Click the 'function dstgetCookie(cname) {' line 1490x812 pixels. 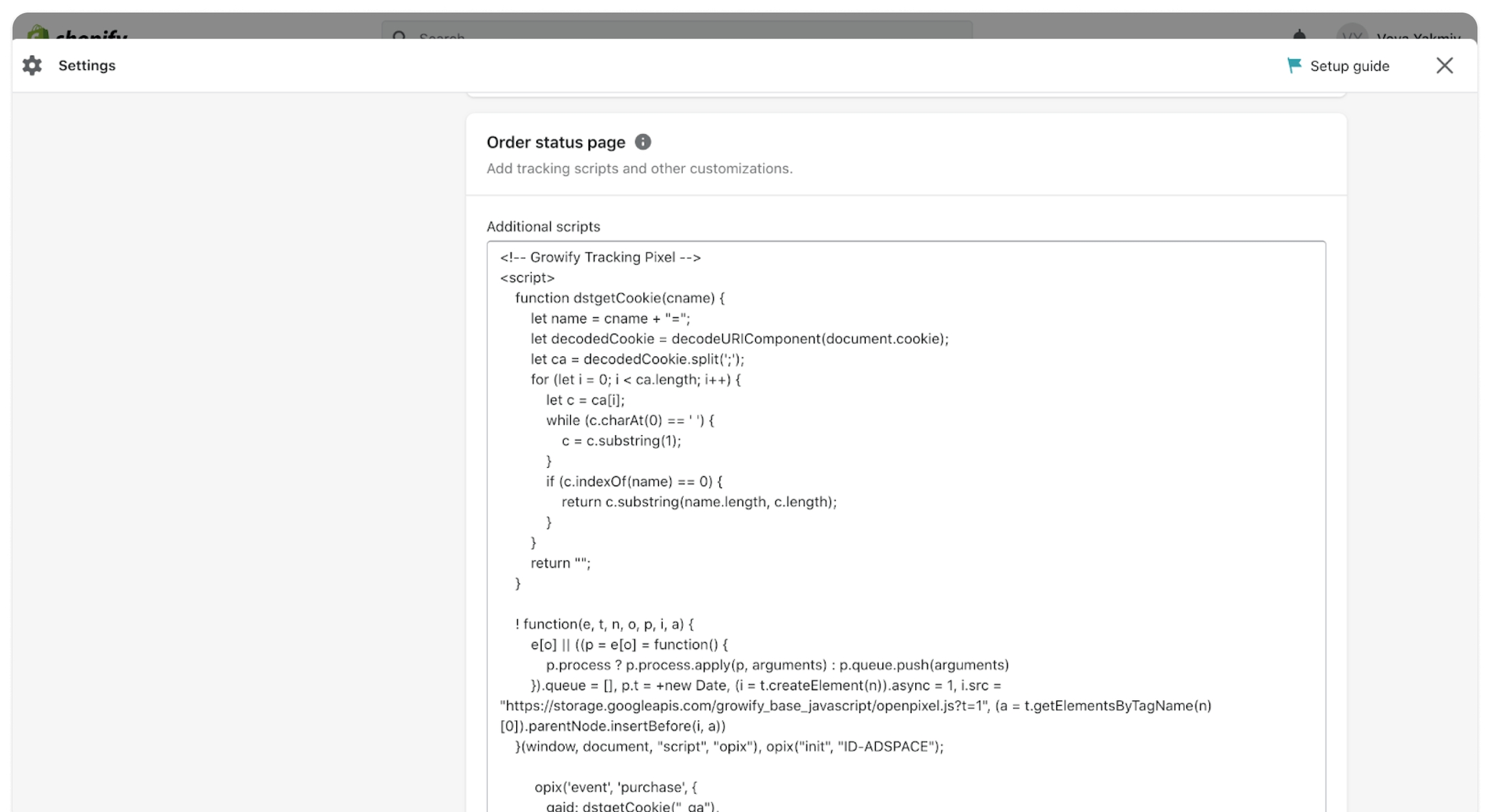[620, 298]
